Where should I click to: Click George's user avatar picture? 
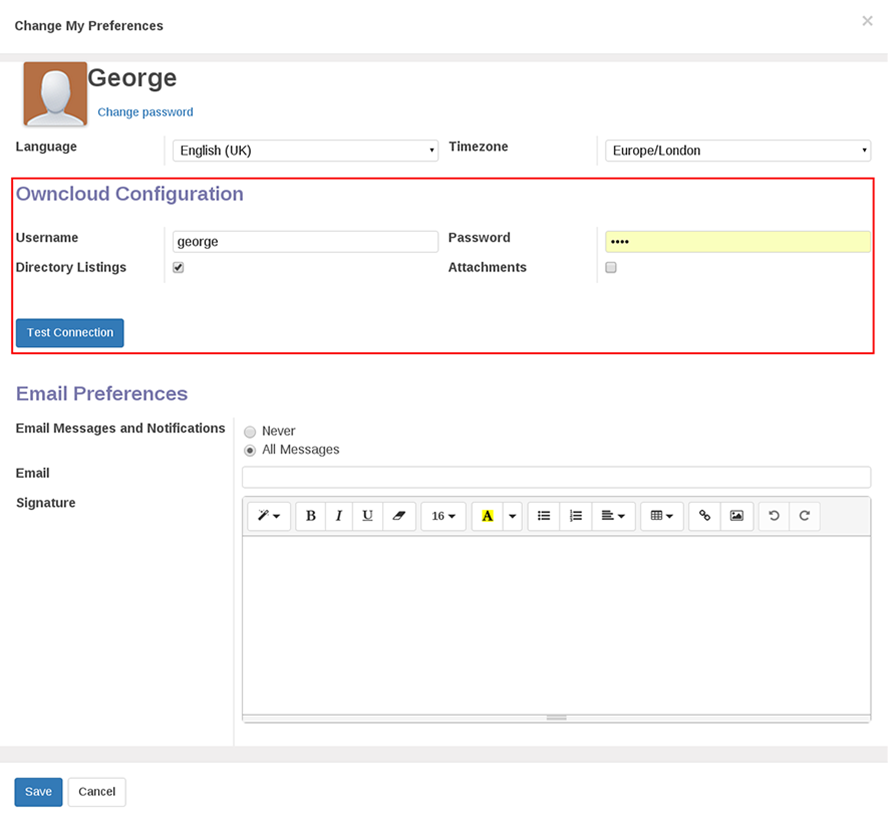[x=55, y=93]
